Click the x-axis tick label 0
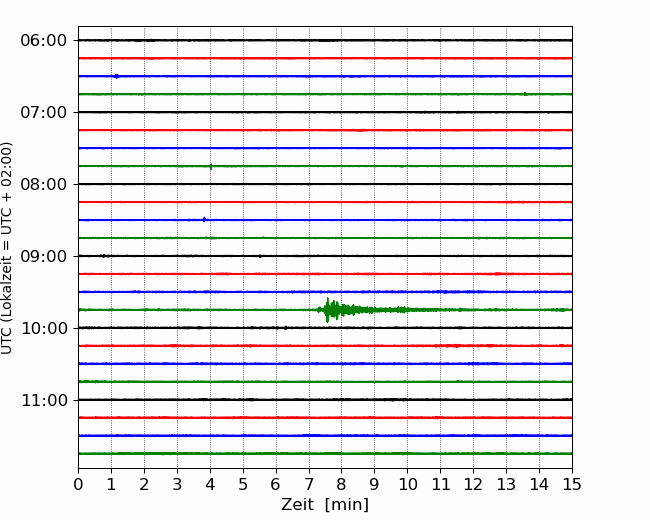This screenshot has width=650, height=520. tap(78, 484)
